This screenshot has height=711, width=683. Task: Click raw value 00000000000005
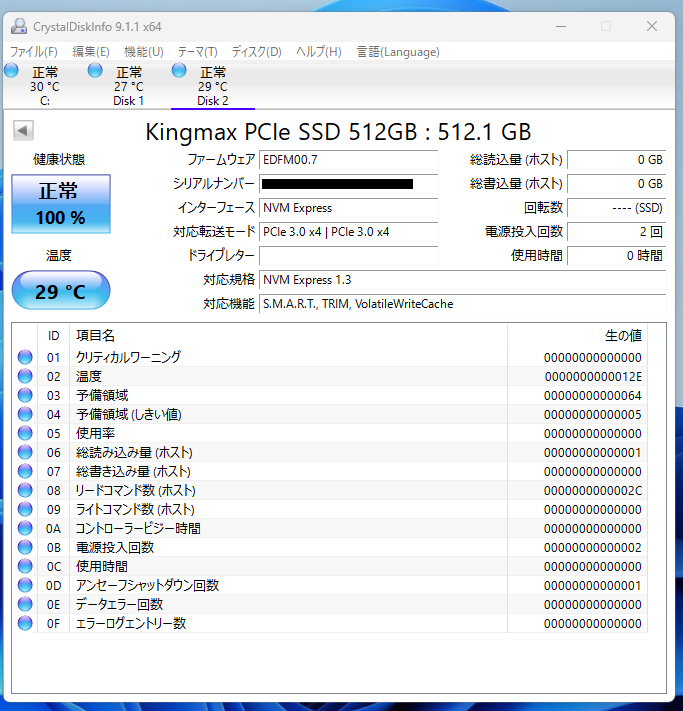[593, 415]
